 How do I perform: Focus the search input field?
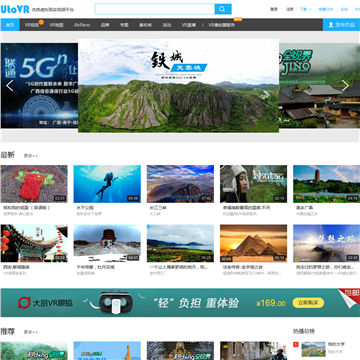155,9
